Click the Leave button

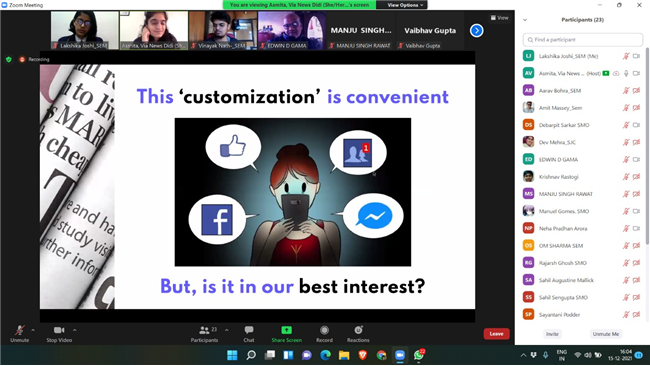[496, 334]
